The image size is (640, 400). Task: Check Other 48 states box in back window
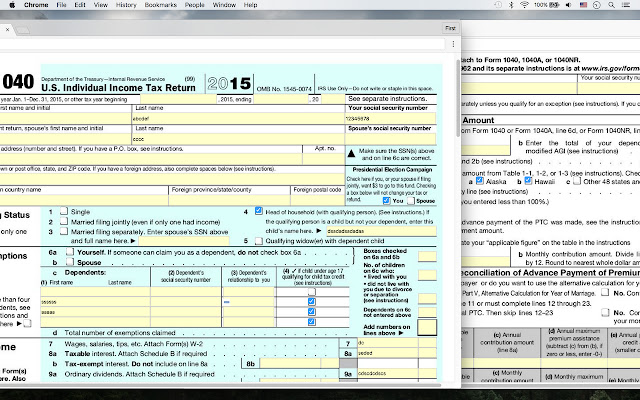point(576,181)
